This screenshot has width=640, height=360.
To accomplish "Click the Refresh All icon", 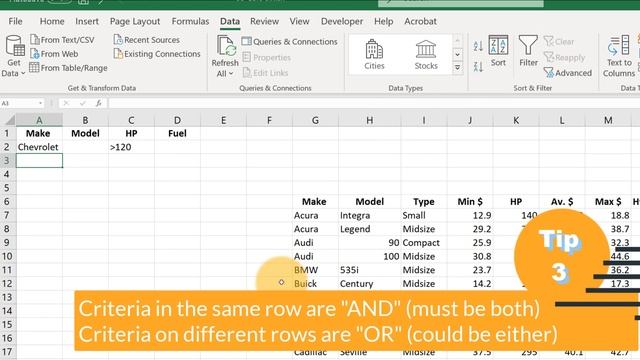I will coord(225,46).
